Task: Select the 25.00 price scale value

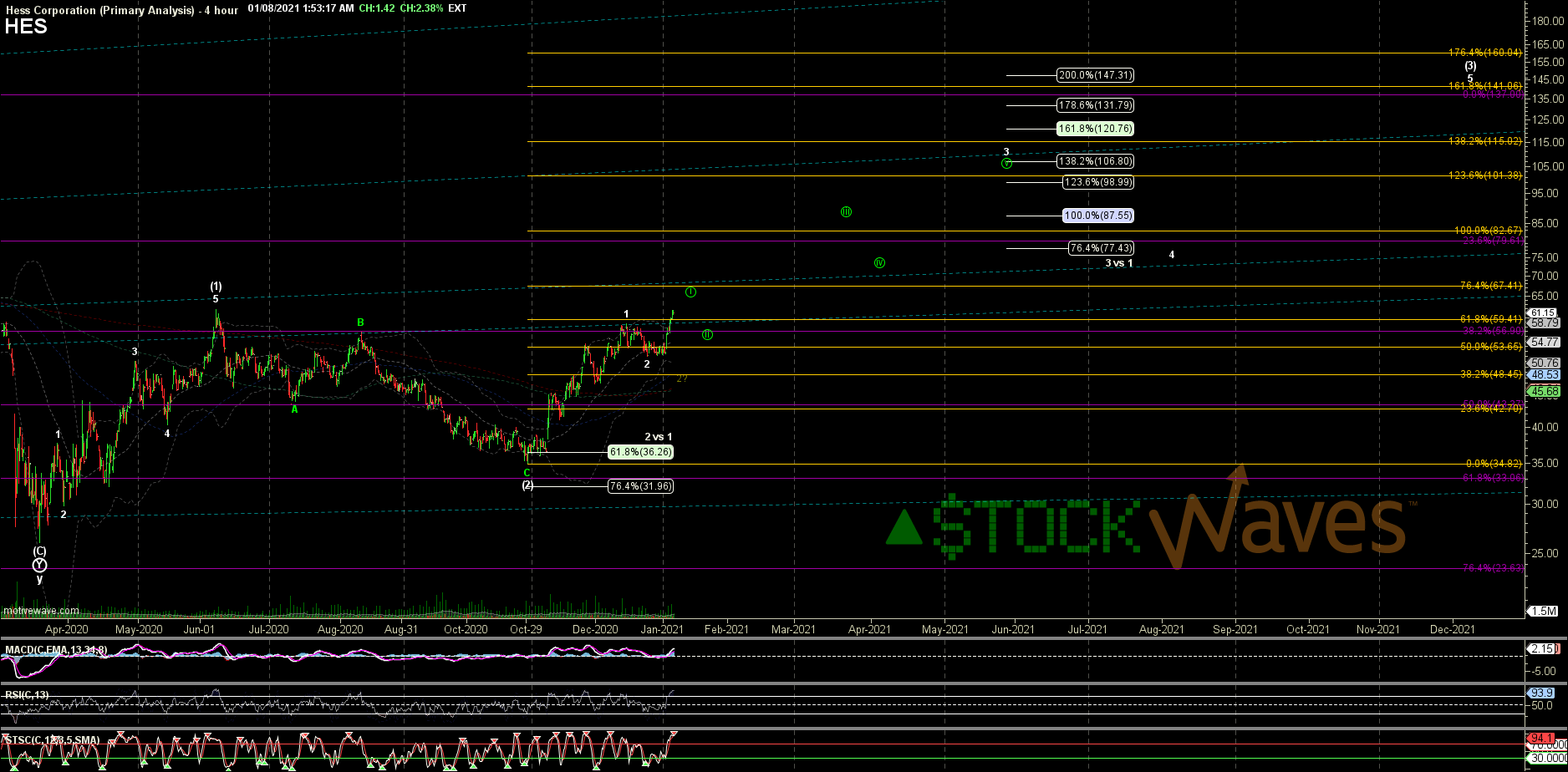Action: [x=1545, y=553]
